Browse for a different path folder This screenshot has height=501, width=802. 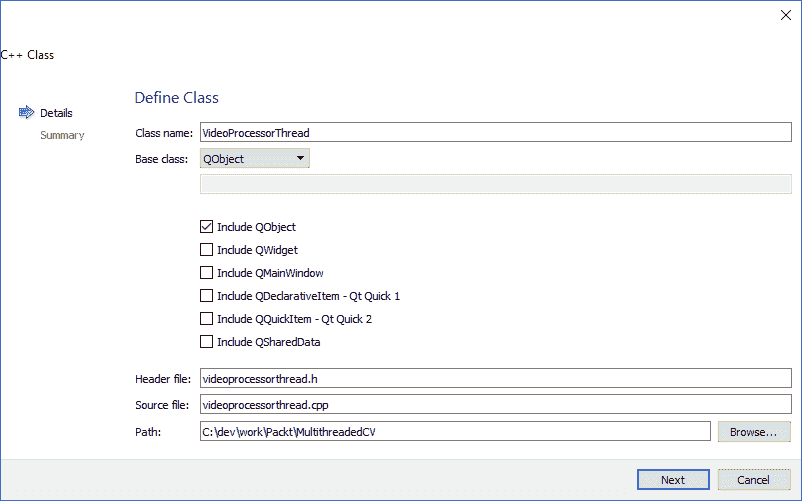pyautogui.click(x=753, y=432)
